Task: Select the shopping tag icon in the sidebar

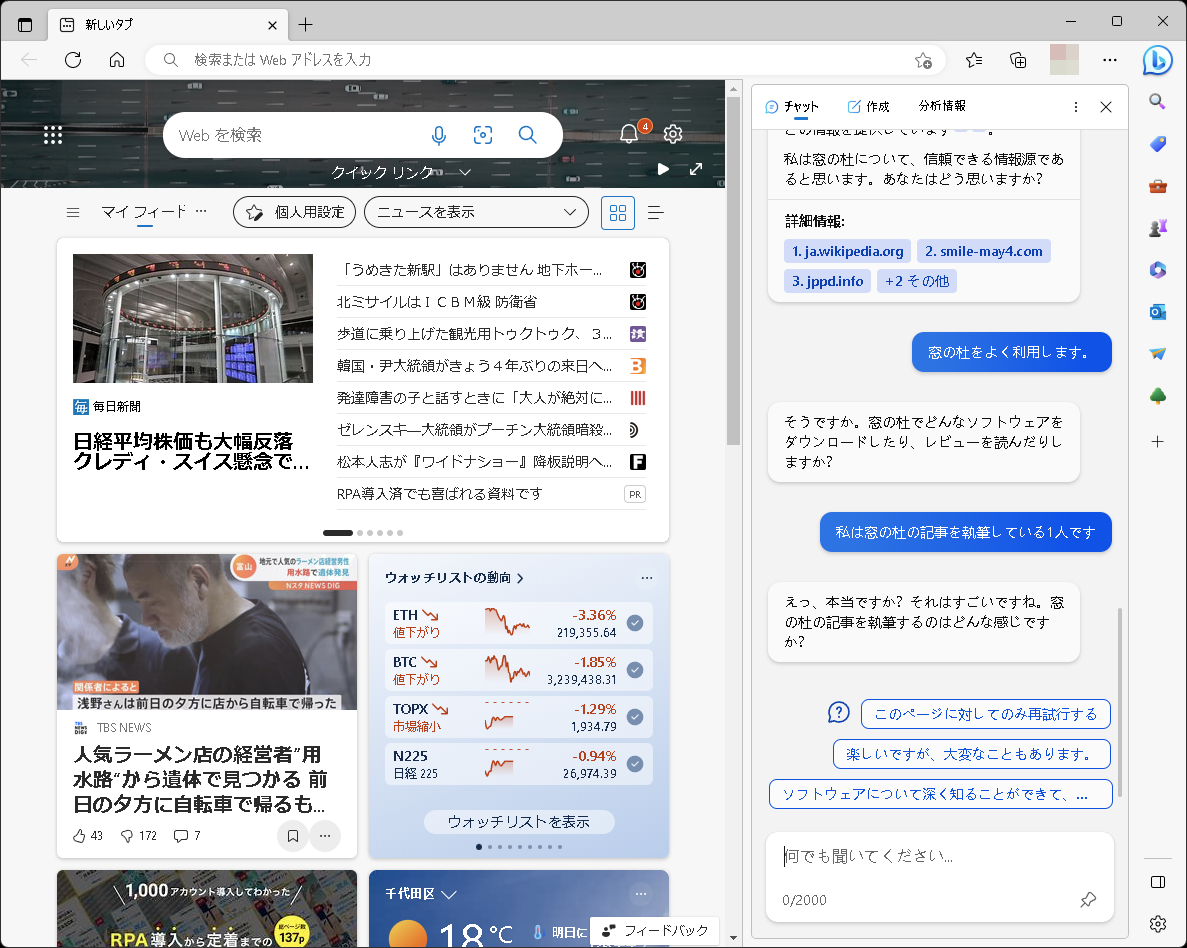Action: [x=1157, y=145]
